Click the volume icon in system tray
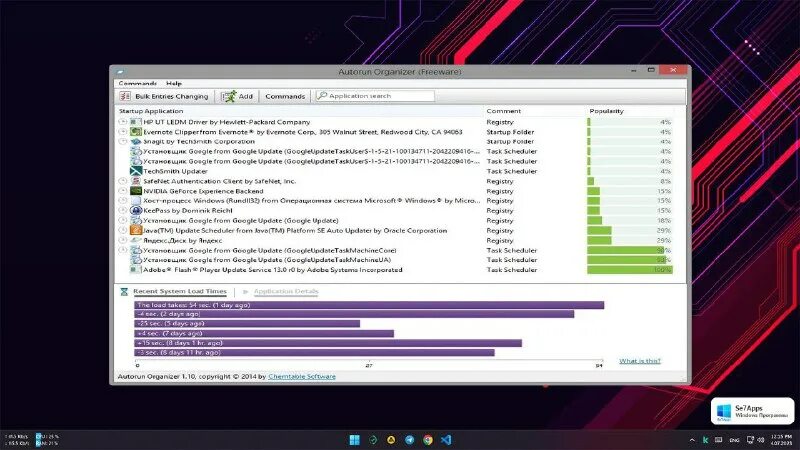 click(x=761, y=440)
